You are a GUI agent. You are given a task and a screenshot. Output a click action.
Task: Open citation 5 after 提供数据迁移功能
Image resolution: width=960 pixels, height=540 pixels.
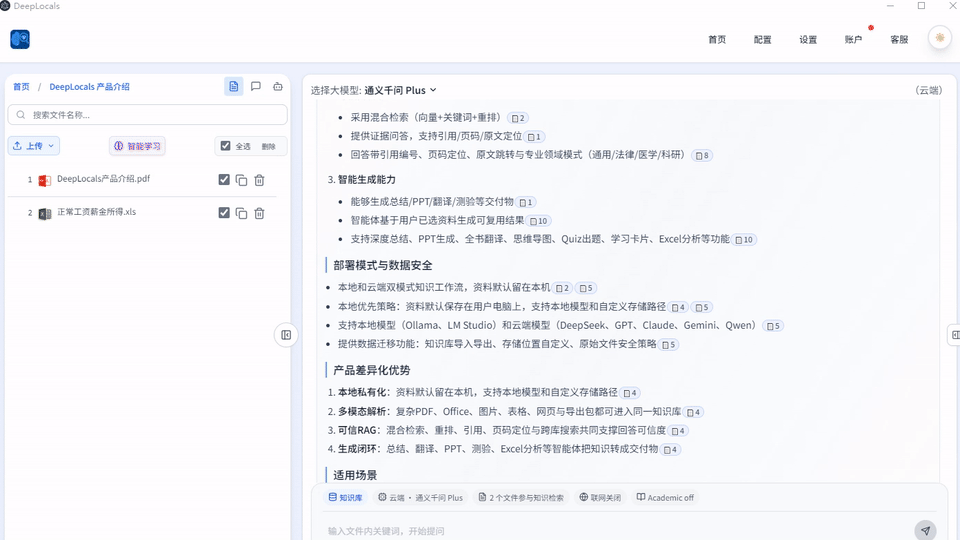[x=668, y=345]
